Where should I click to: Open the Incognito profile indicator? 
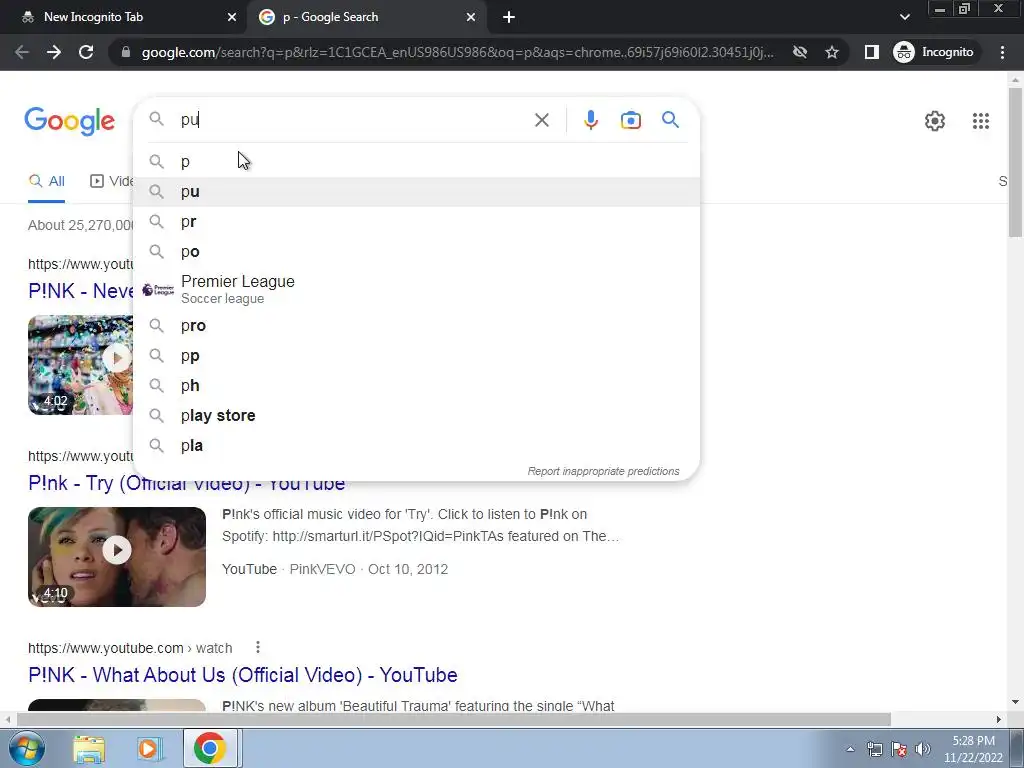pos(933,52)
